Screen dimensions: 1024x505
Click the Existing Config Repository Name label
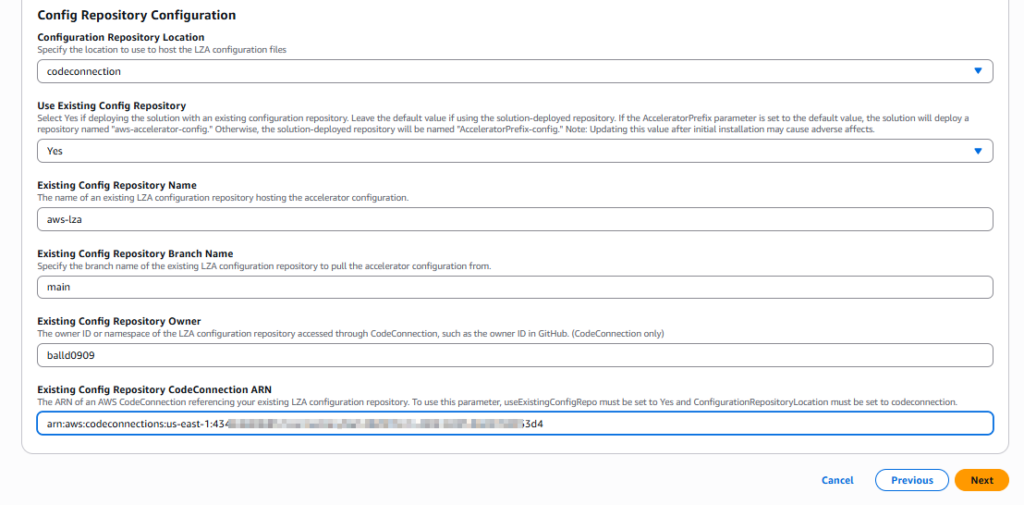(116, 185)
